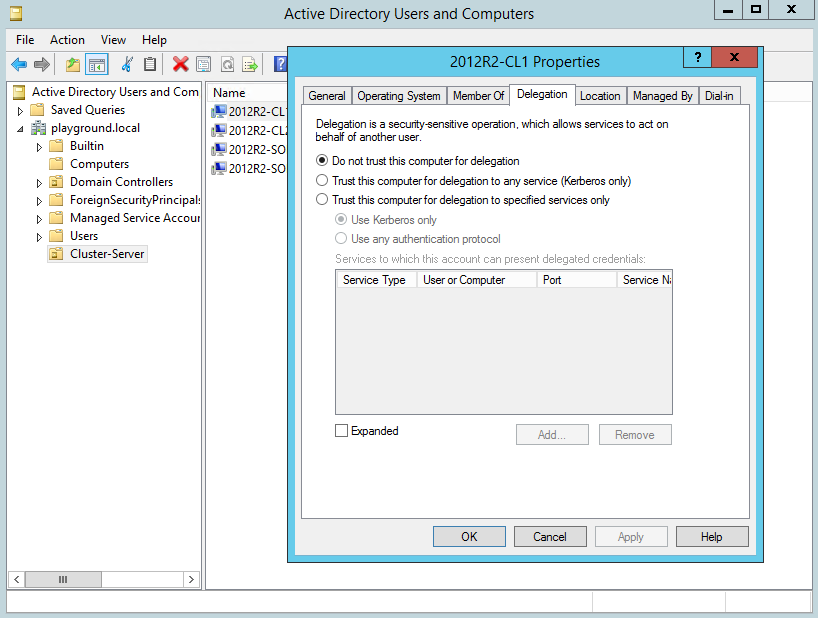Check the Expanded checkbox
The height and width of the screenshot is (618, 818).
[342, 431]
